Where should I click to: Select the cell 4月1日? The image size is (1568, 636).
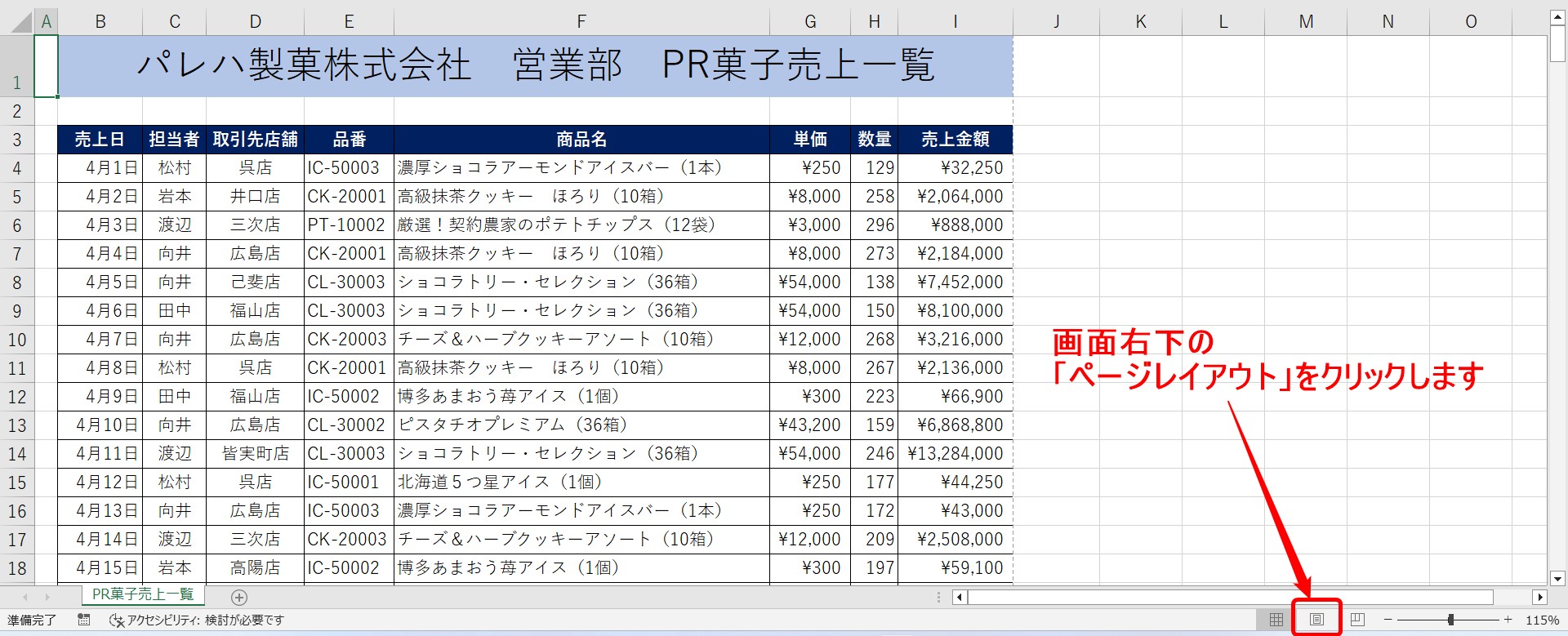tap(100, 168)
